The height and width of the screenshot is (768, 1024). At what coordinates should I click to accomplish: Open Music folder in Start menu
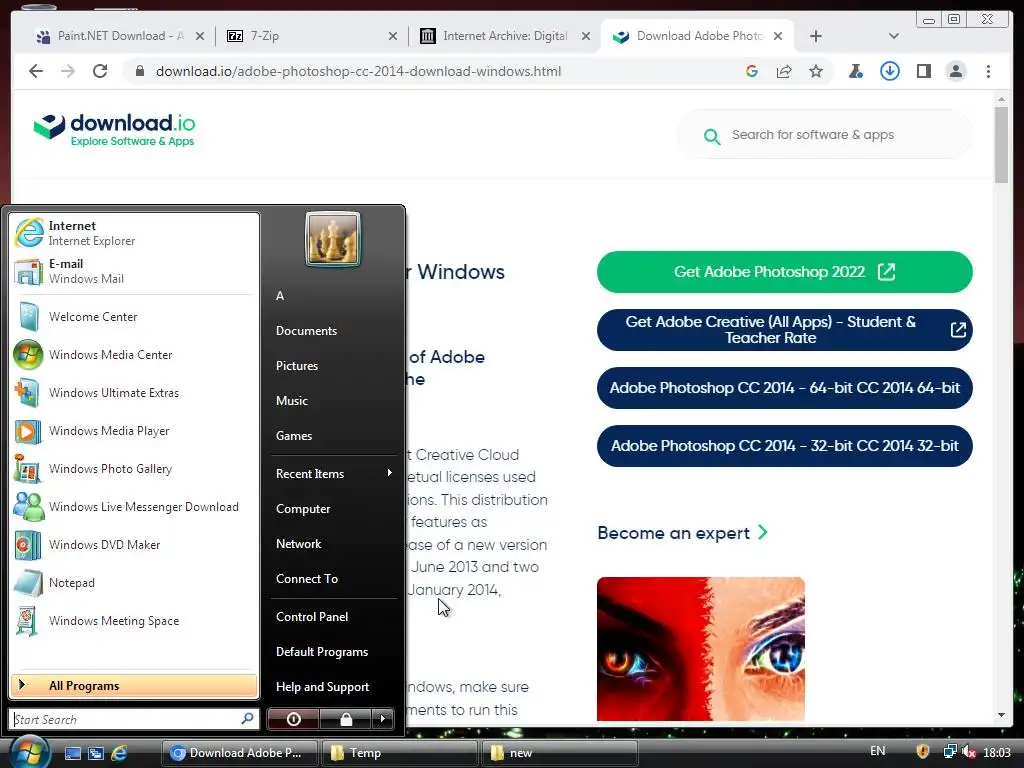291,400
